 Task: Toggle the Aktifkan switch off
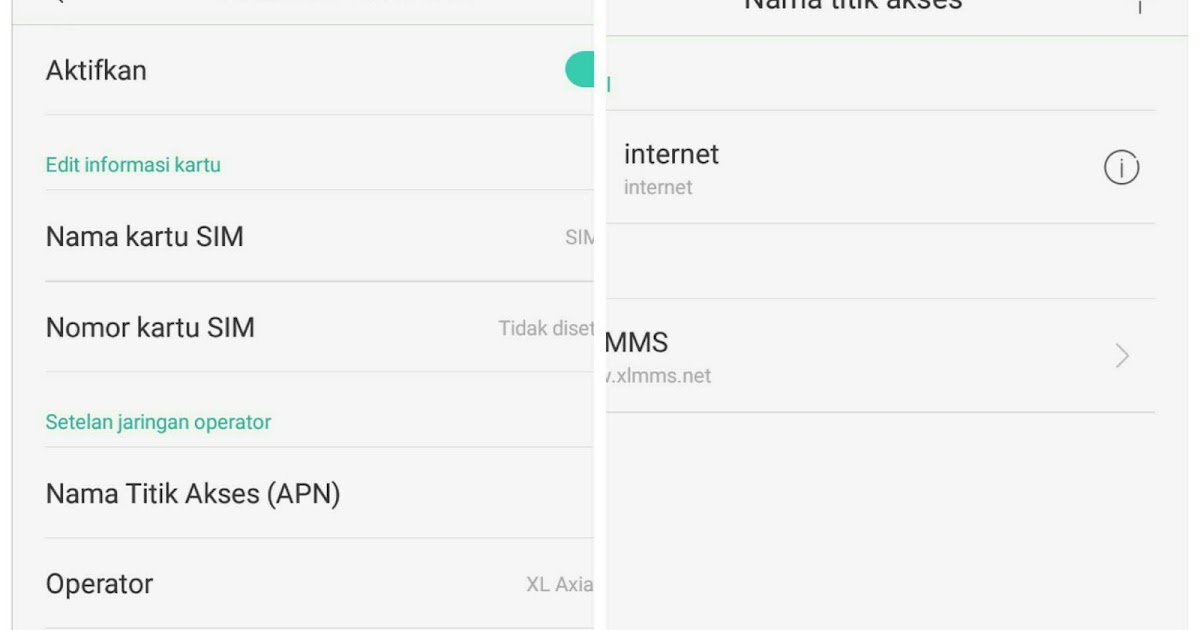[580, 71]
